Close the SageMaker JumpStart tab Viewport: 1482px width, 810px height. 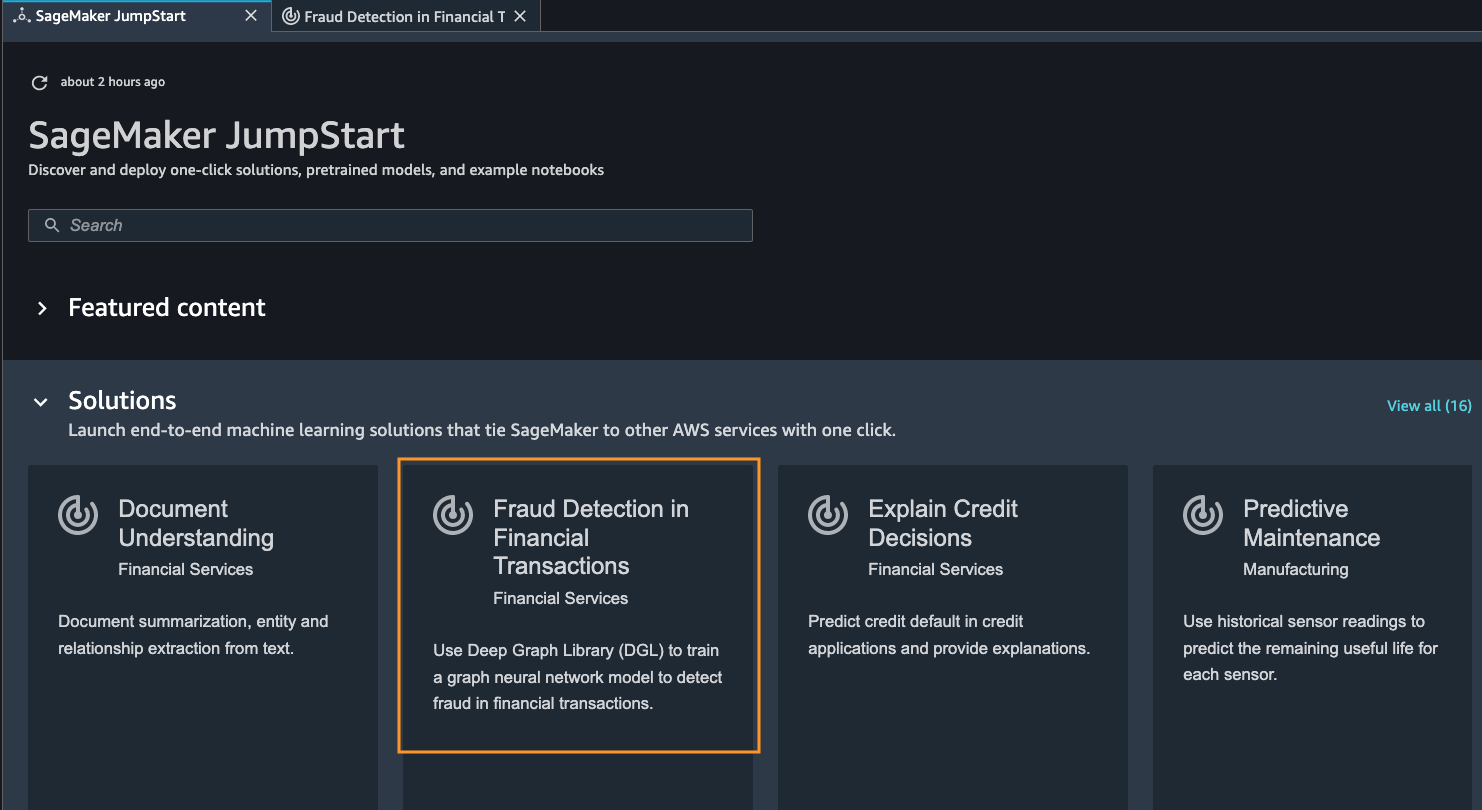251,16
